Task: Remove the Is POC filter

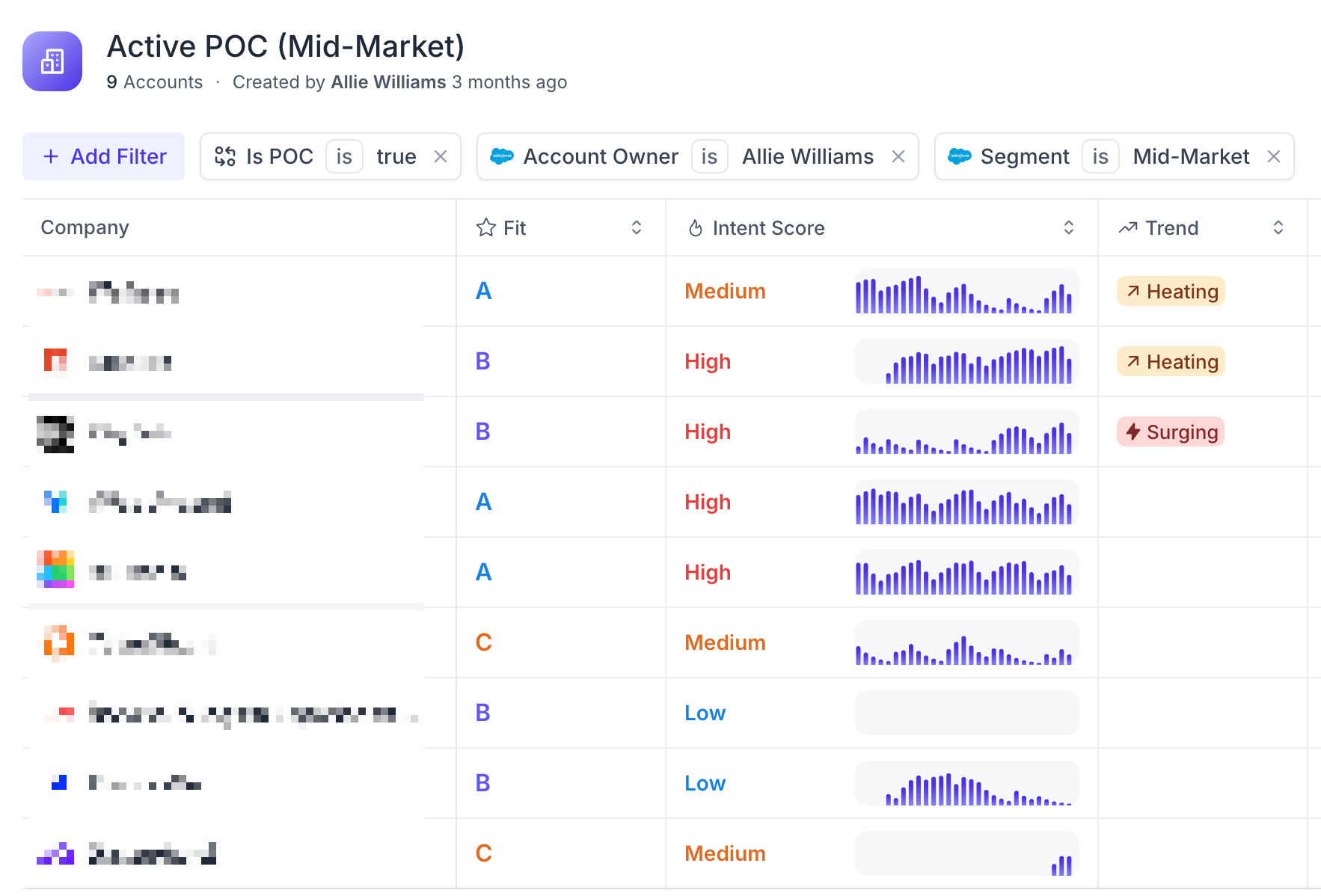Action: tap(441, 156)
